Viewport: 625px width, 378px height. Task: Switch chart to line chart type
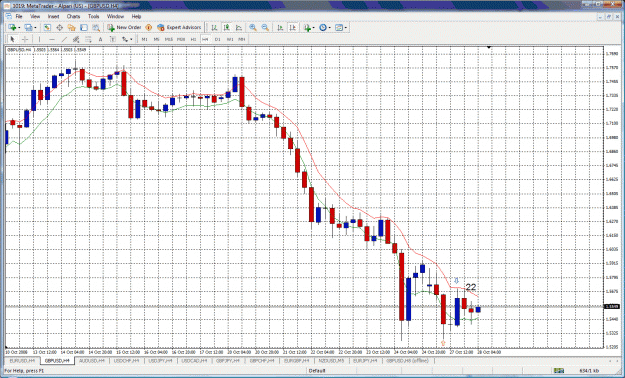coord(239,28)
